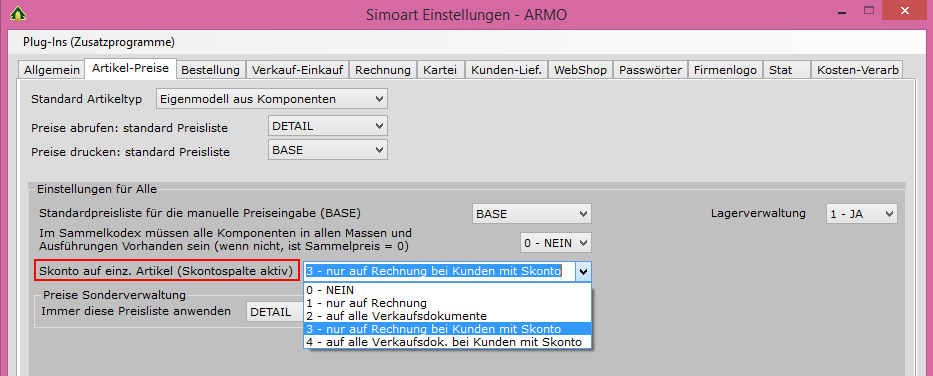Open the Preise abrufen DETAIL price list dropdown
Image resolution: width=933 pixels, height=376 pixels.
328,126
